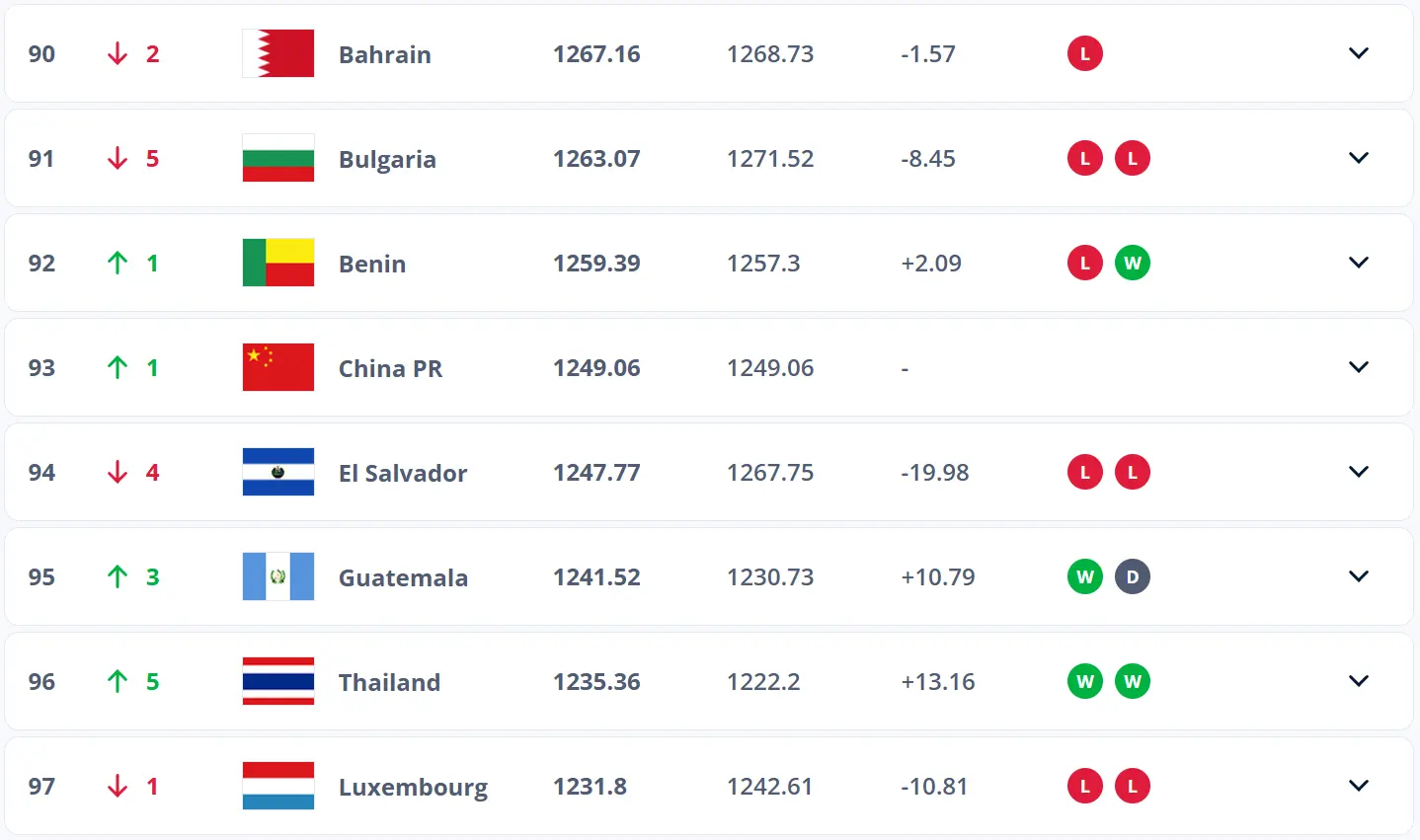Click Bahrain's red loss badge
Image resolution: width=1420 pixels, height=840 pixels.
pyautogui.click(x=1085, y=53)
